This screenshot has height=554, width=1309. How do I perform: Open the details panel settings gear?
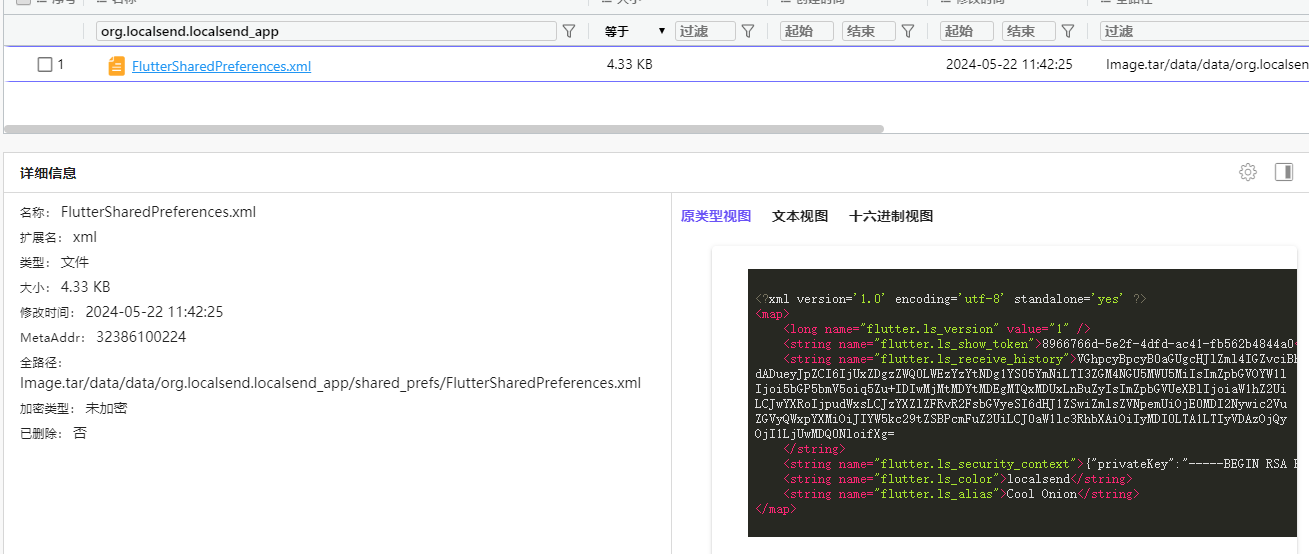click(1248, 172)
